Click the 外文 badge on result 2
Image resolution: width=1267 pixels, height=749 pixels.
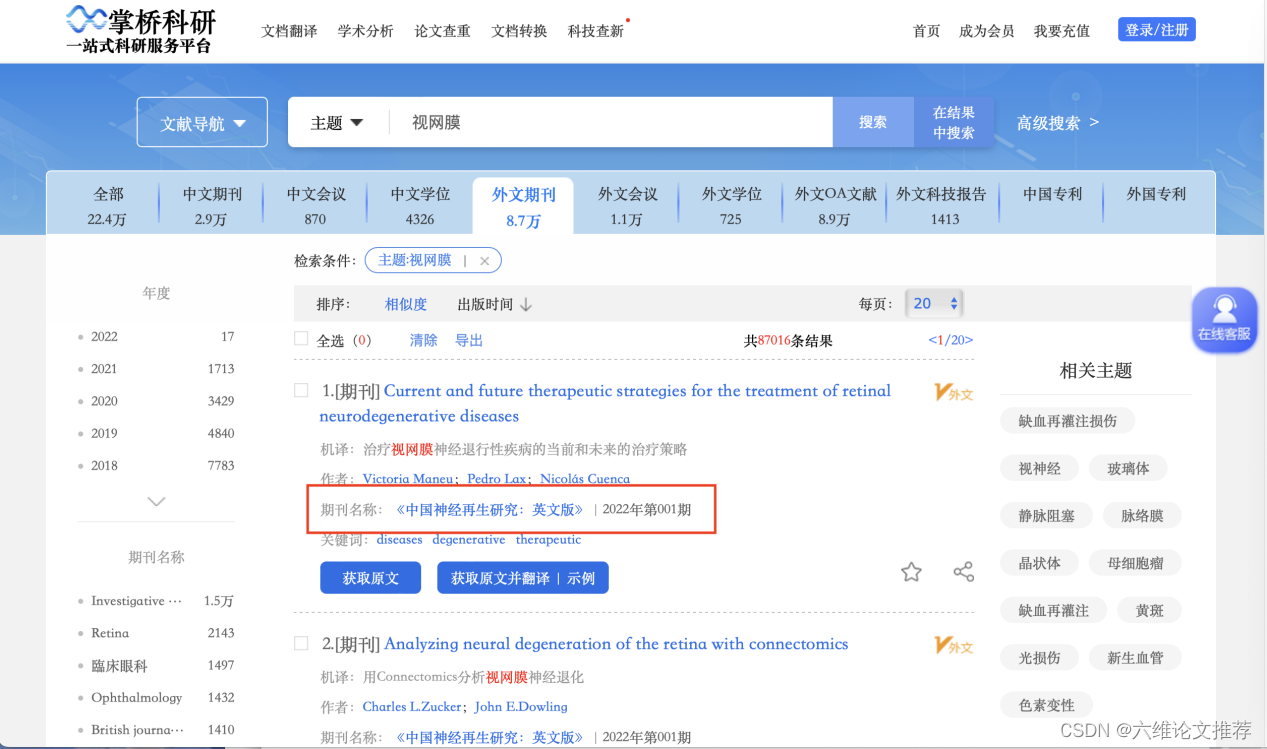coord(953,645)
